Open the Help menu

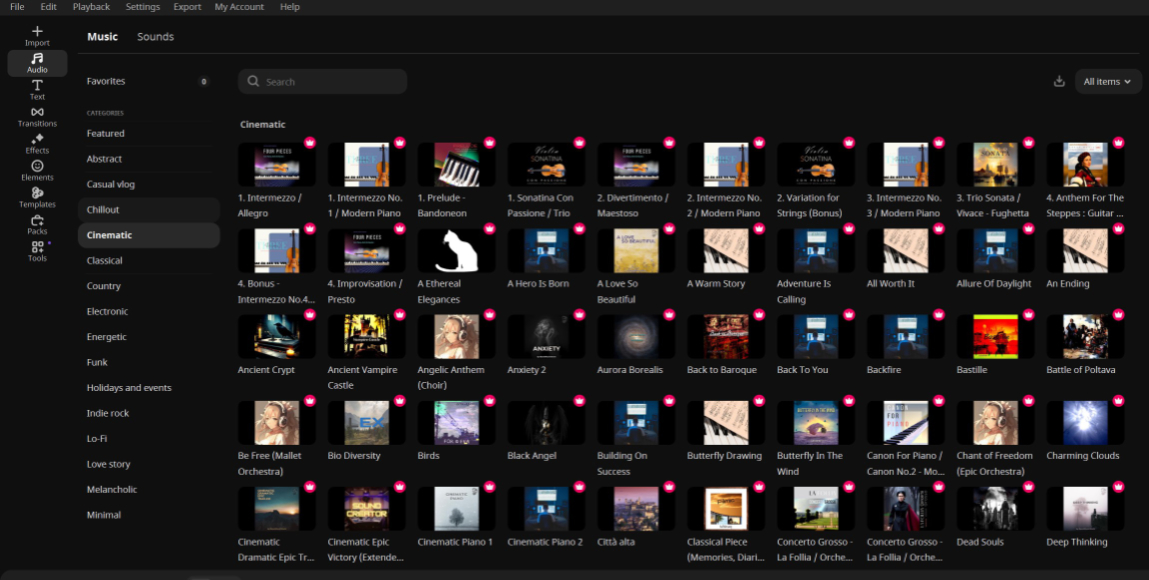pyautogui.click(x=290, y=7)
